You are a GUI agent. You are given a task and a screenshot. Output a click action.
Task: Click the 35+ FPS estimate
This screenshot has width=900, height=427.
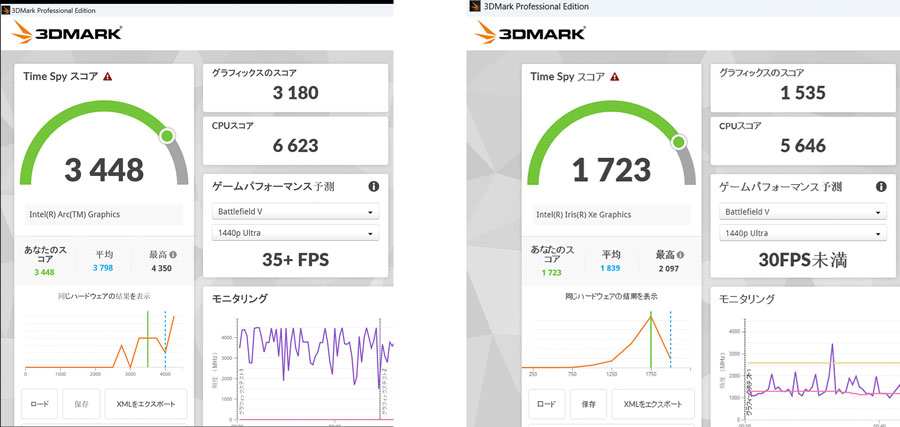pyautogui.click(x=296, y=260)
